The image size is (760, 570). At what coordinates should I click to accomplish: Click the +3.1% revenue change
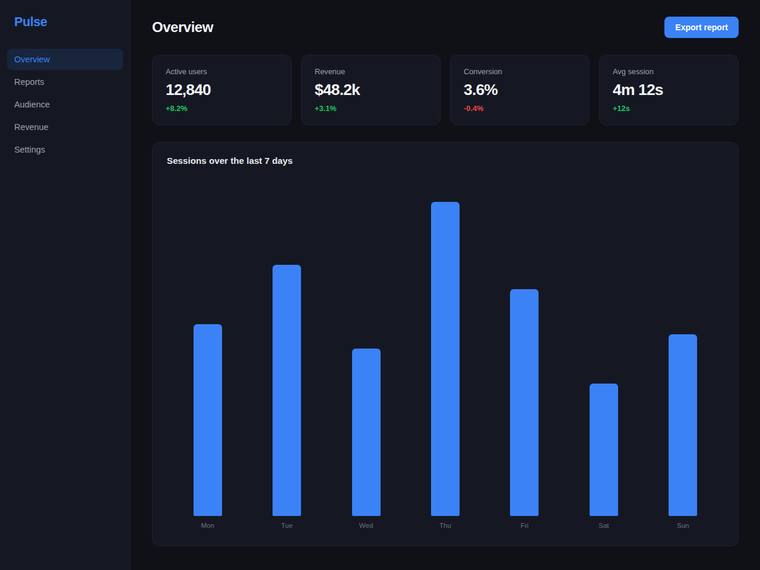pos(325,108)
